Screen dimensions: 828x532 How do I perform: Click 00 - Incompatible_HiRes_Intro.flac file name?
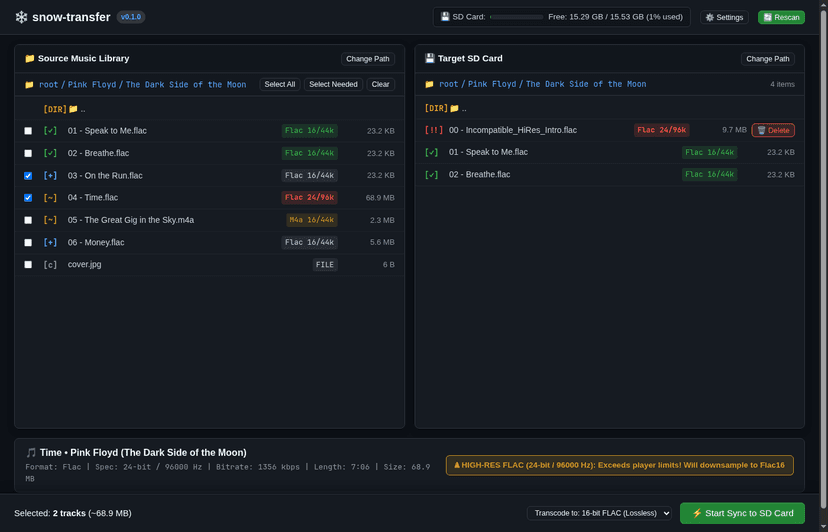click(x=513, y=130)
